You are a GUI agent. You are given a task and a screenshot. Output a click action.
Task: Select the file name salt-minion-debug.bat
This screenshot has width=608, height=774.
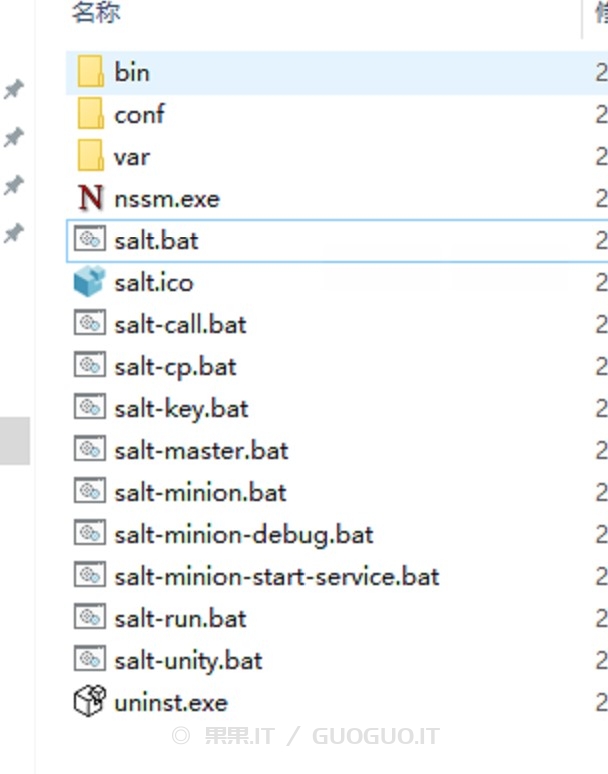244,536
